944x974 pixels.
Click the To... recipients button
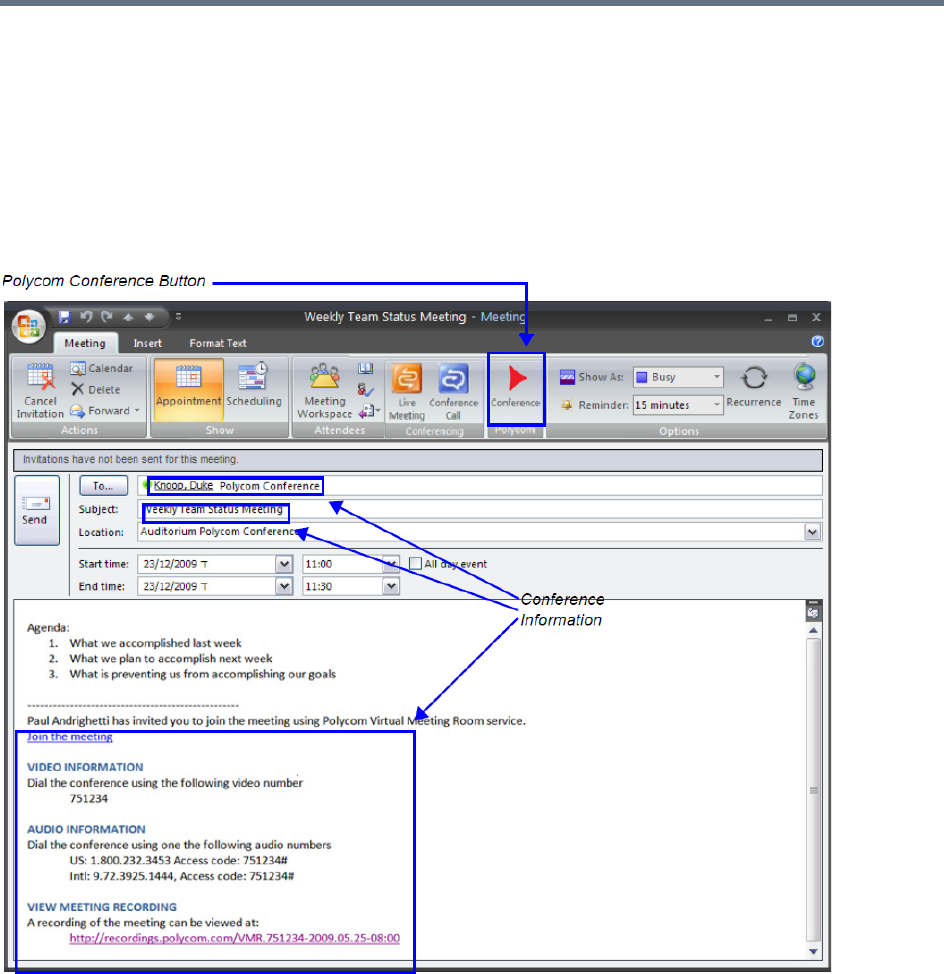[103, 486]
